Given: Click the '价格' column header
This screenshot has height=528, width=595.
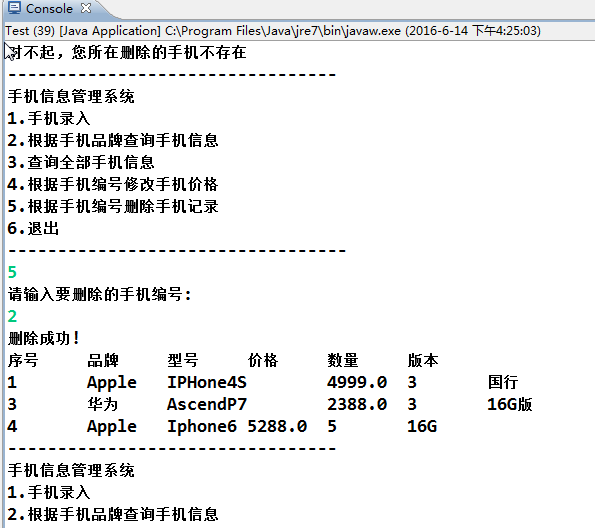Looking at the screenshot, I should click(x=263, y=360).
